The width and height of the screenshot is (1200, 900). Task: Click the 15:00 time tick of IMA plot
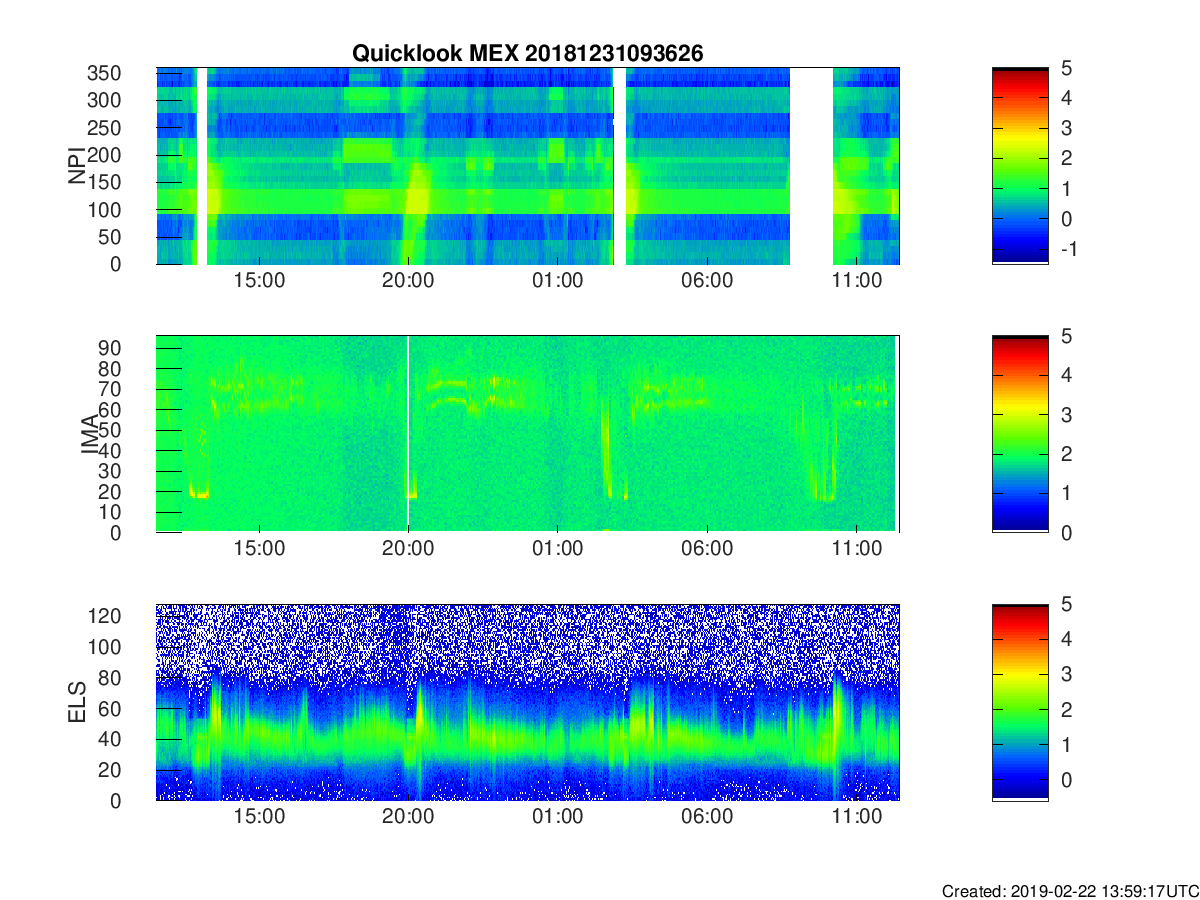tap(259, 549)
